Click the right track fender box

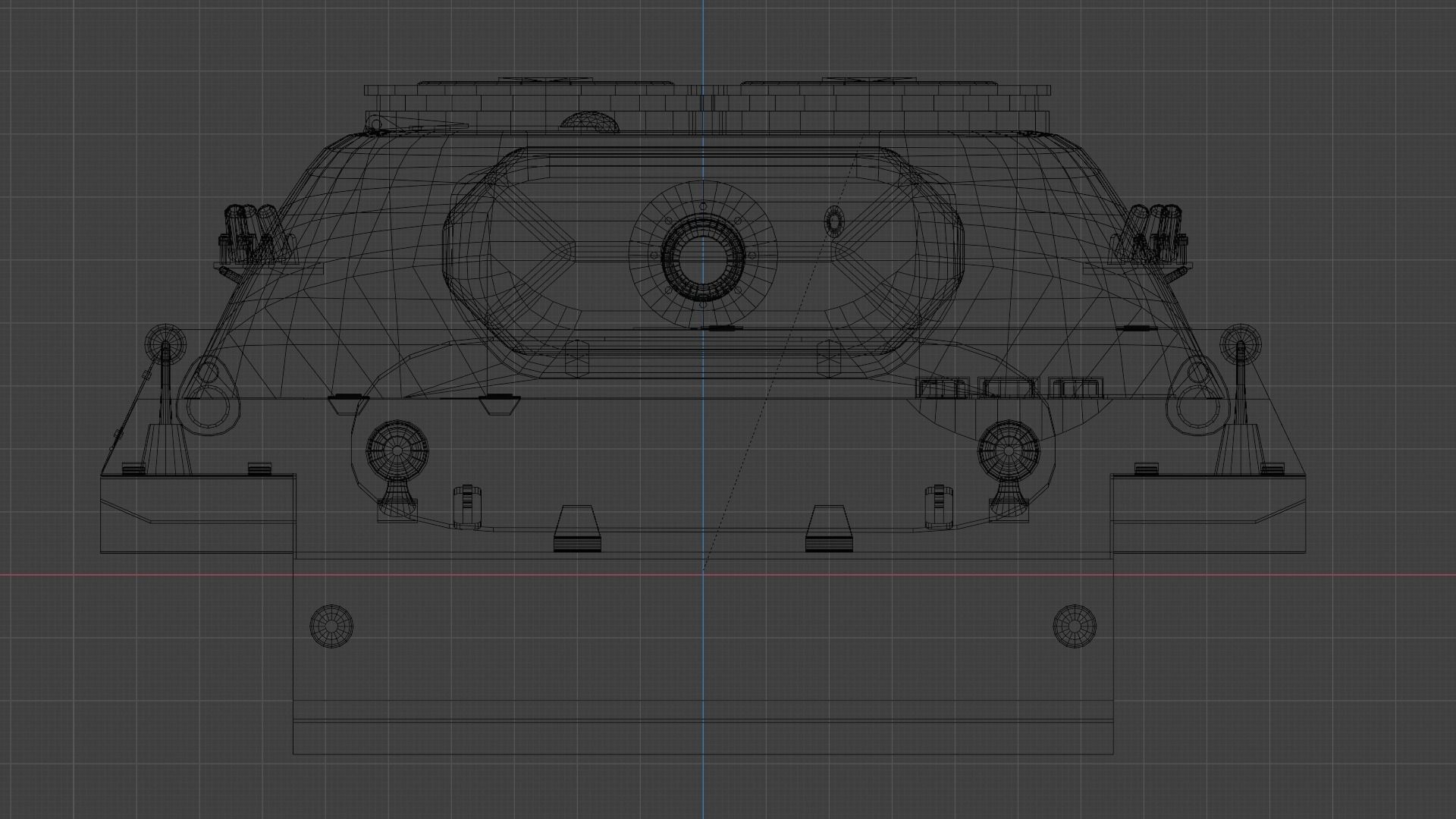pos(1209,514)
